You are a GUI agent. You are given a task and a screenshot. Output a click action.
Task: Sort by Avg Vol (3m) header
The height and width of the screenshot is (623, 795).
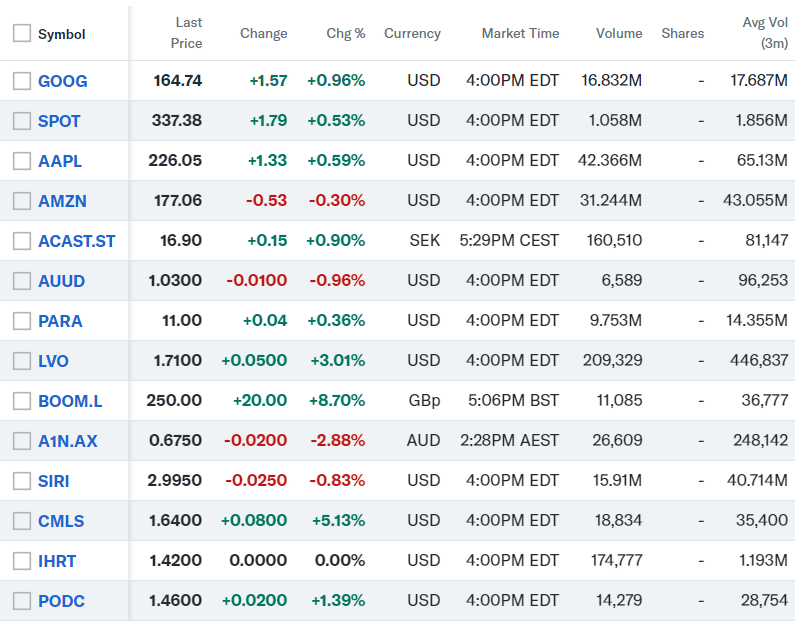[765, 33]
